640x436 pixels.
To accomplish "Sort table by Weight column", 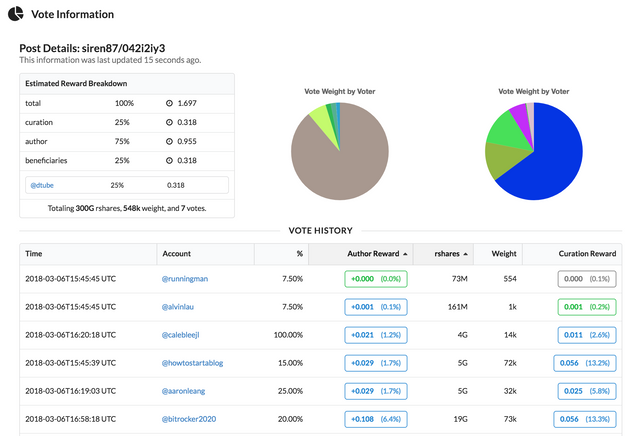I will pyautogui.click(x=498, y=254).
